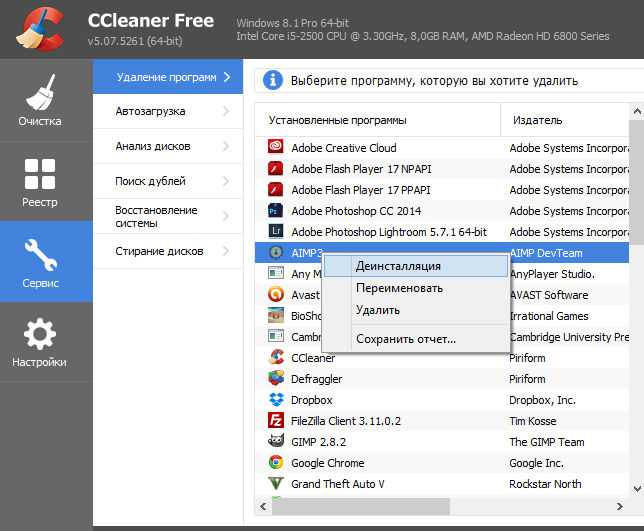Click the BioShock program icon
The width and height of the screenshot is (644, 531).
[276, 315]
